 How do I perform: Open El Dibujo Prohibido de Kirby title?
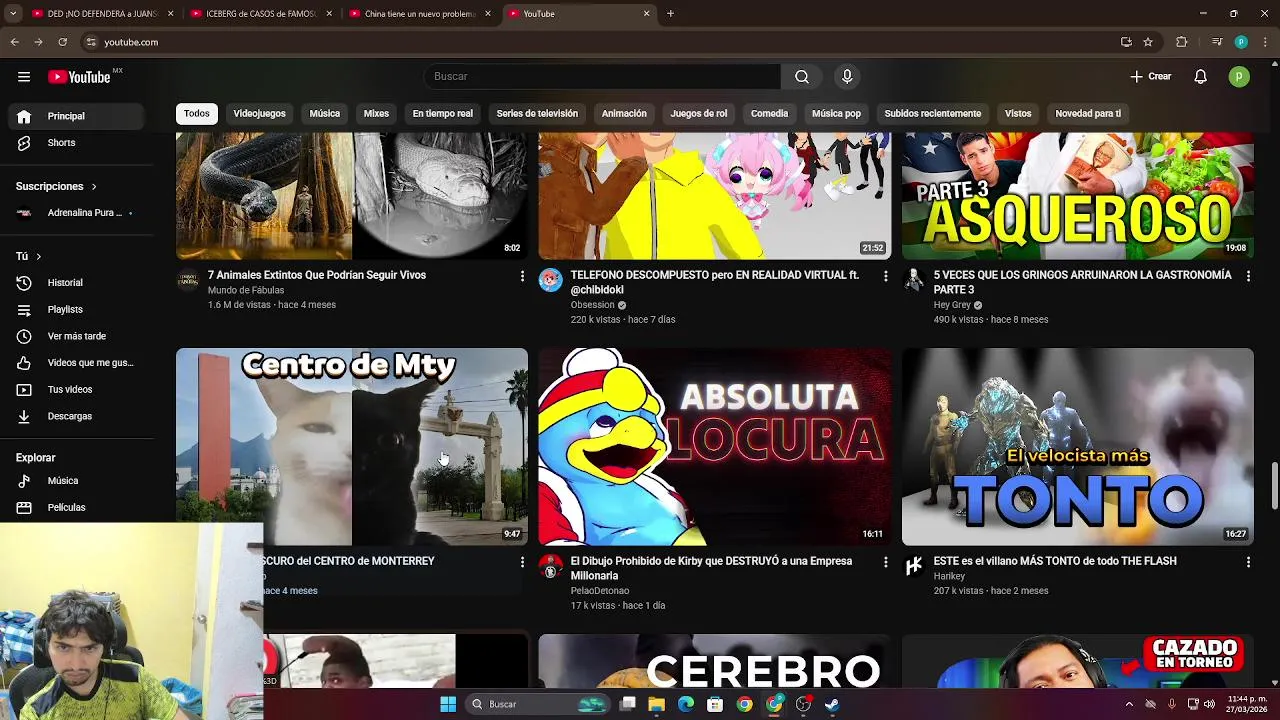coord(712,568)
